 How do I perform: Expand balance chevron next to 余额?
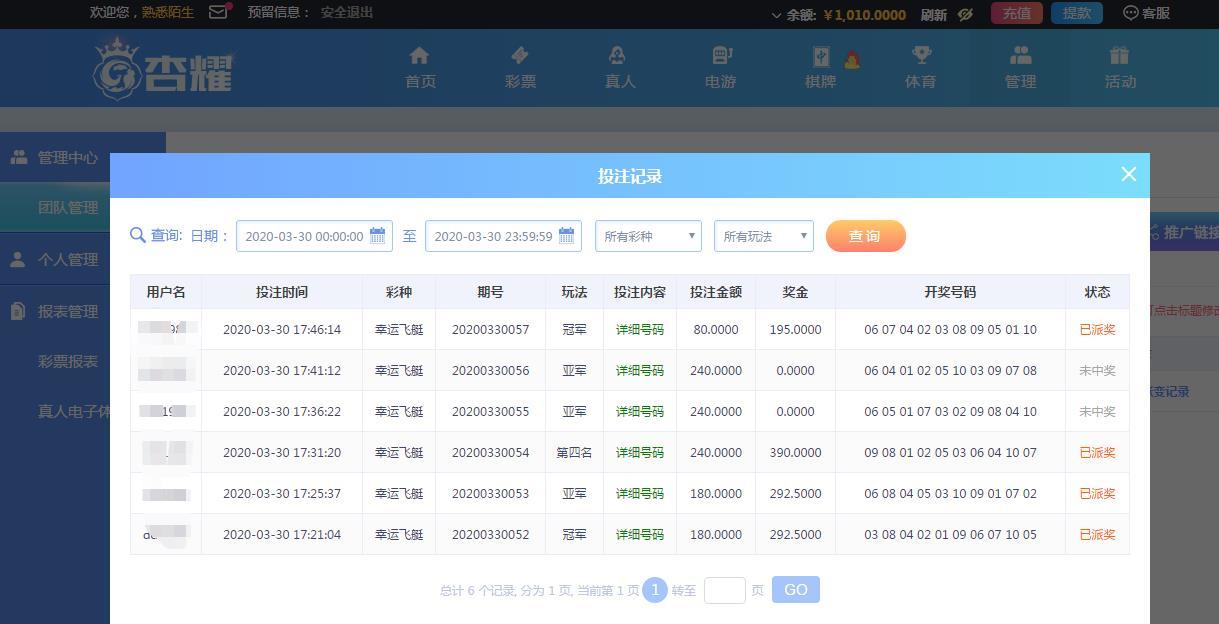(x=777, y=15)
